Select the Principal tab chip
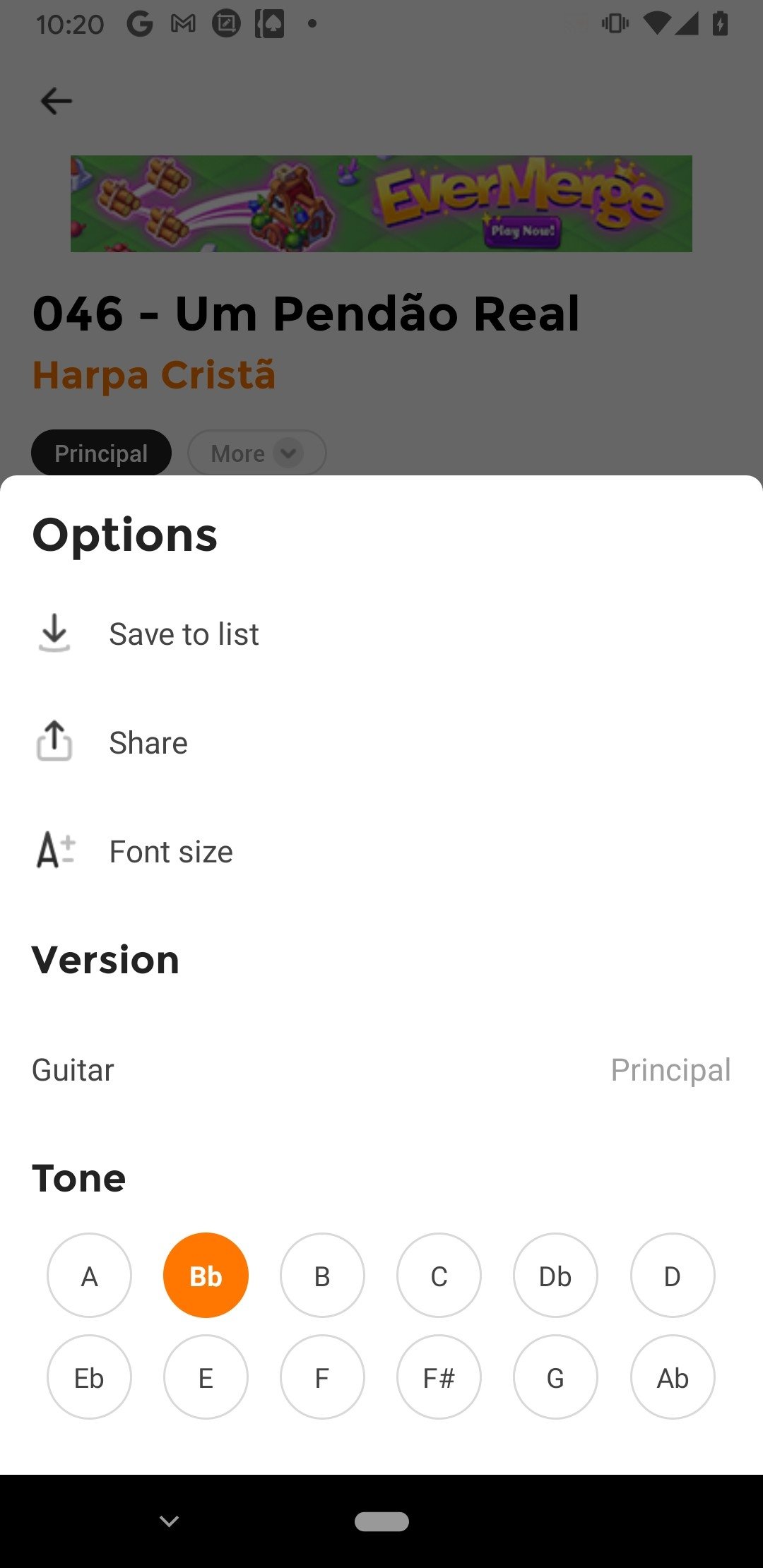Image resolution: width=763 pixels, height=1568 pixels. coord(101,453)
